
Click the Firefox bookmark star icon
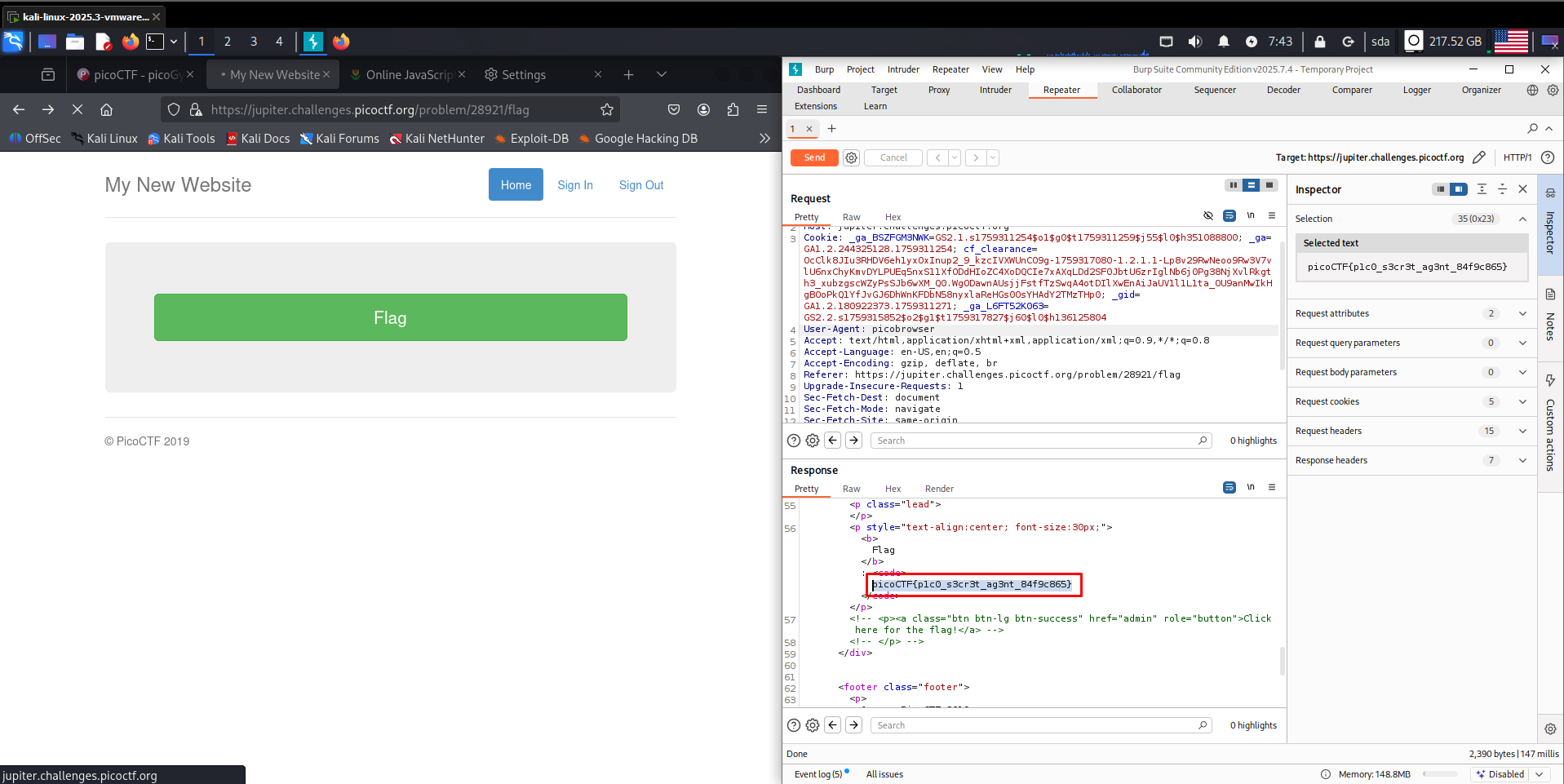point(606,110)
